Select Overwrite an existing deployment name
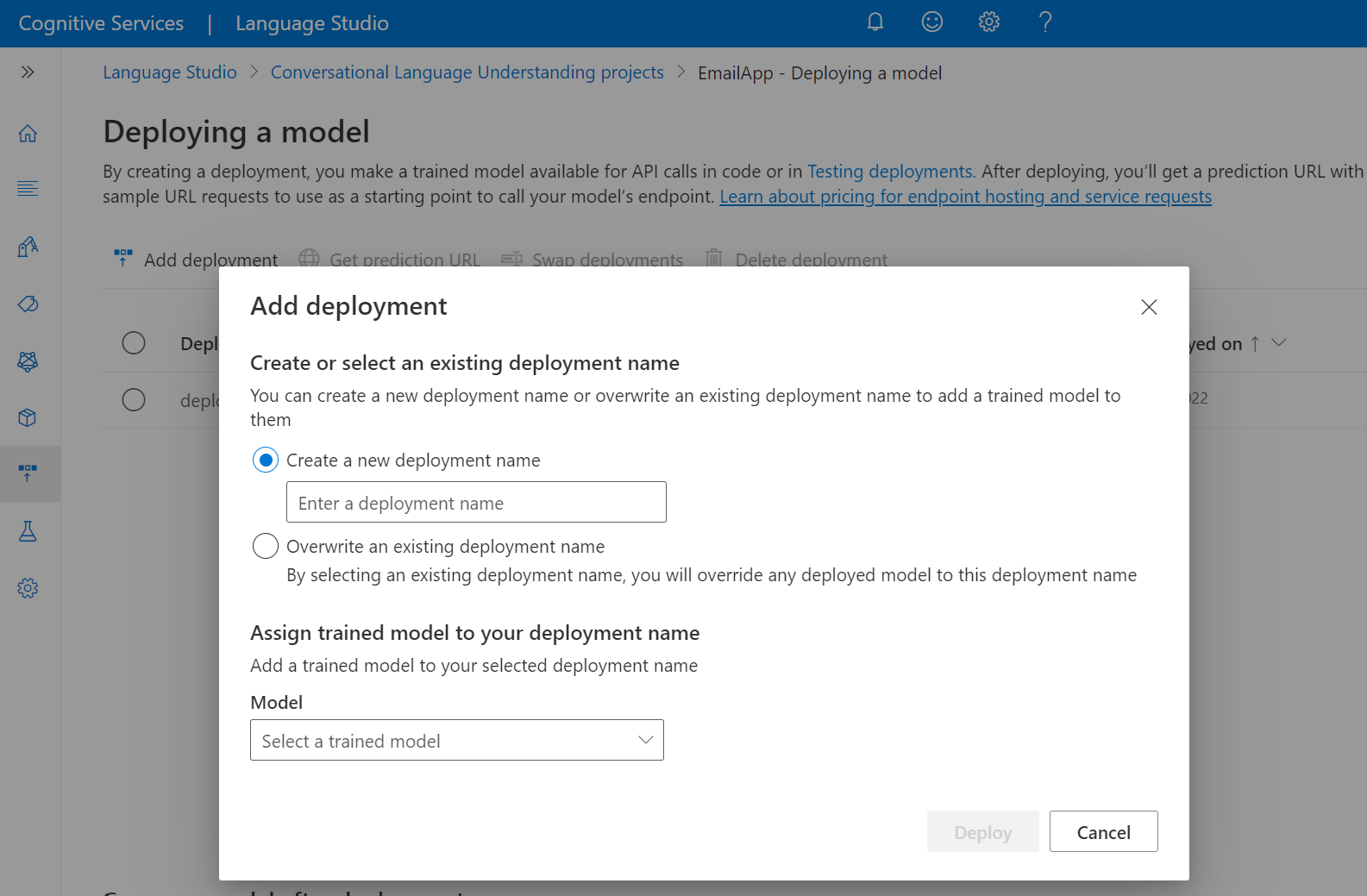1367x896 pixels. tap(266, 546)
